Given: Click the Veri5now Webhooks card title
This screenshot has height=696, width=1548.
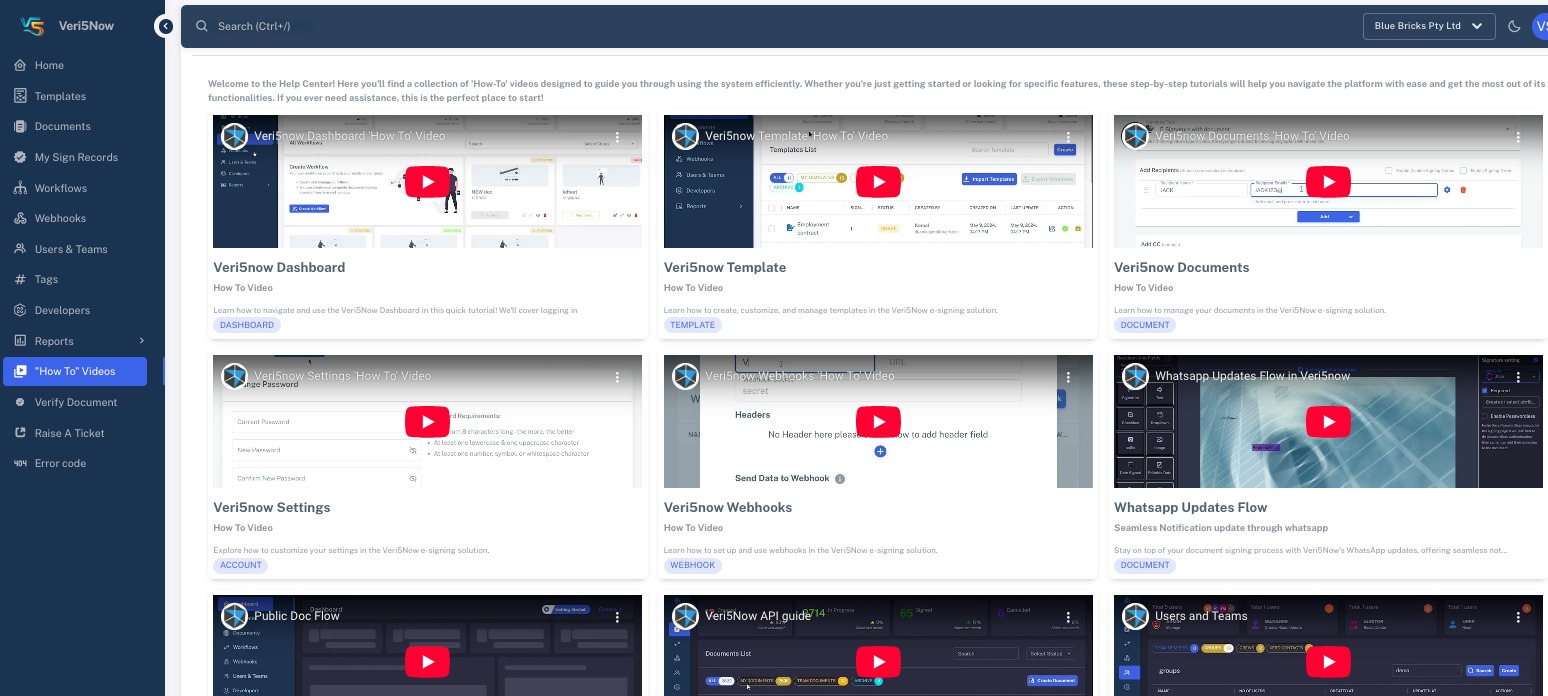Looking at the screenshot, I should tap(728, 507).
